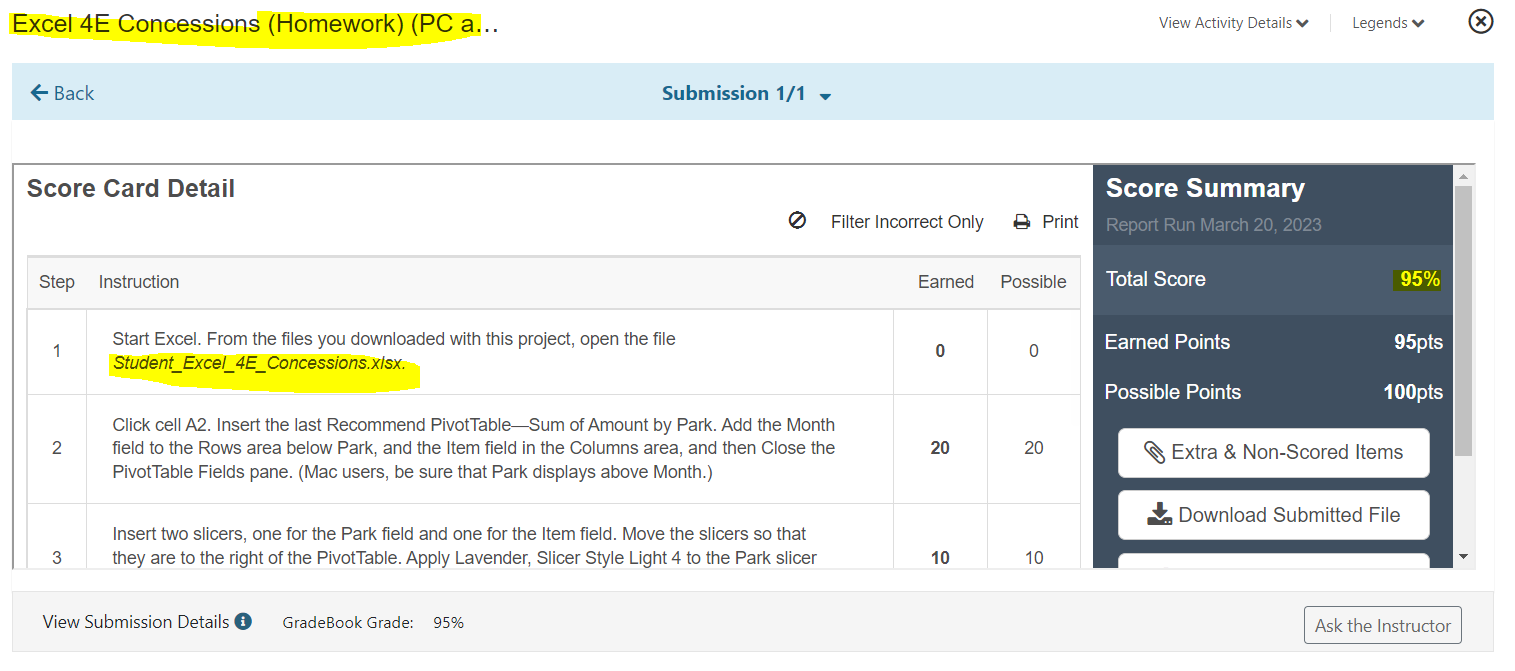Click the download icon on Download Submitted File
The width and height of the screenshot is (1515, 671).
point(1159,515)
